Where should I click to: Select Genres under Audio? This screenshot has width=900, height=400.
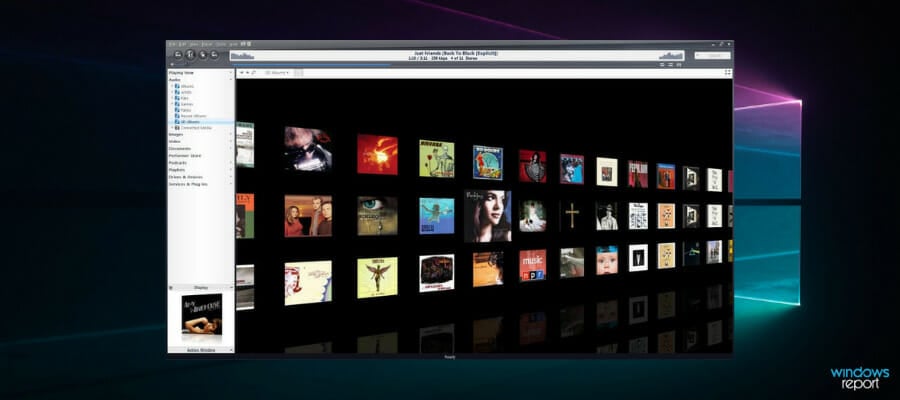pos(187,104)
